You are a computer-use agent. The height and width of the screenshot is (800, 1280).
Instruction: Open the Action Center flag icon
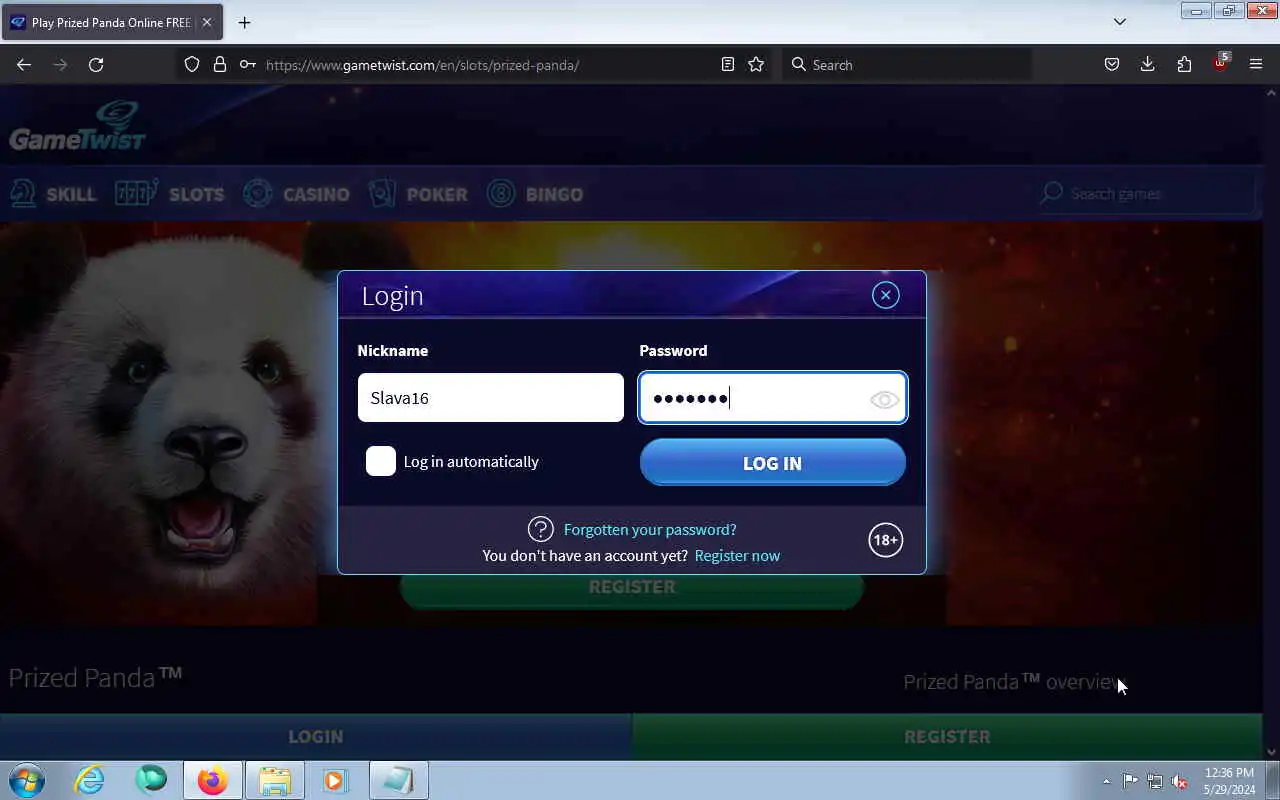click(1130, 781)
